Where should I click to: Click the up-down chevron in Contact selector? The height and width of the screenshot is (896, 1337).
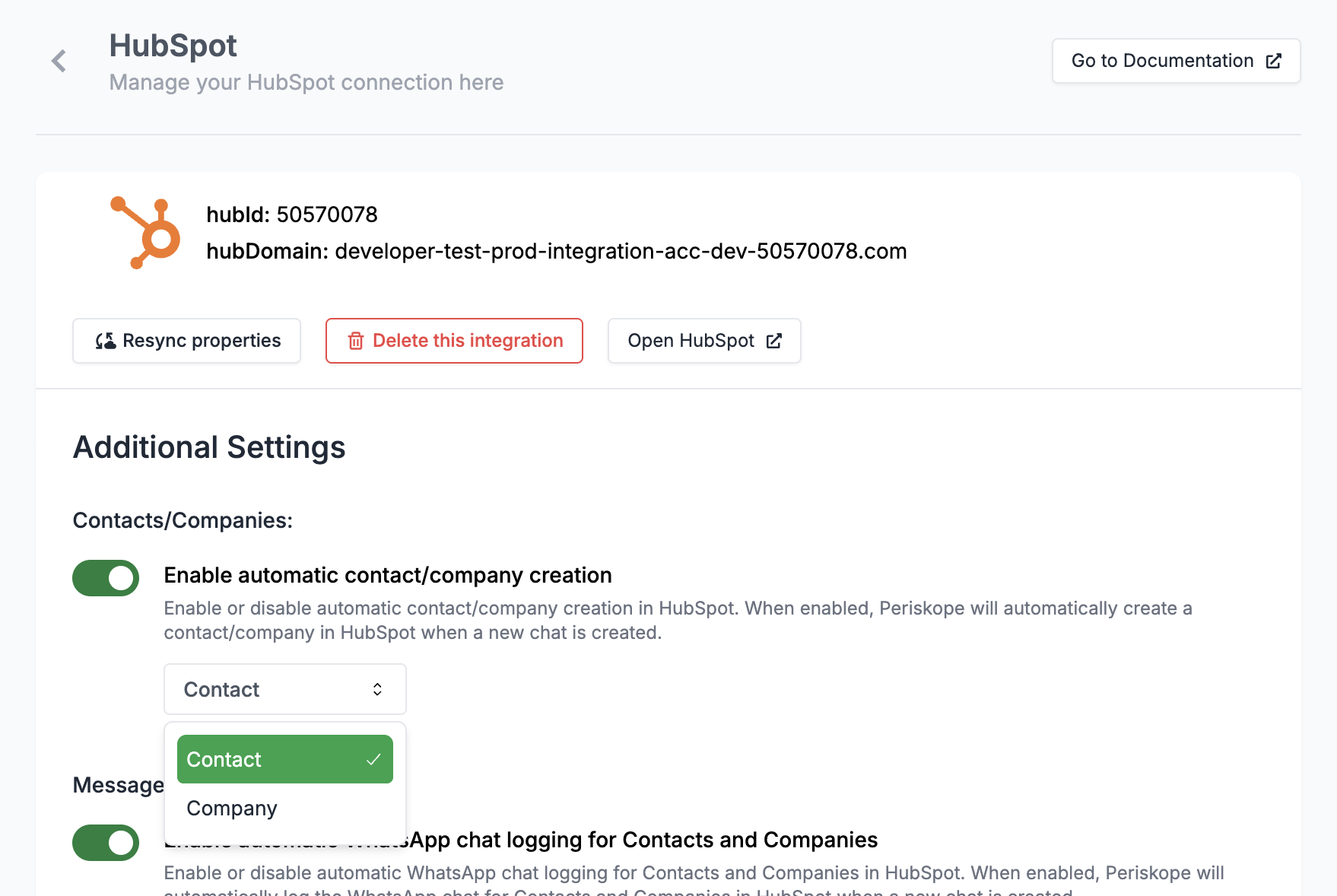pos(377,689)
